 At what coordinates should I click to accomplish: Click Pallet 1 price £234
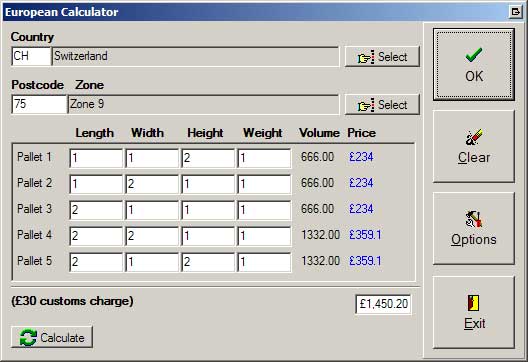click(x=361, y=157)
